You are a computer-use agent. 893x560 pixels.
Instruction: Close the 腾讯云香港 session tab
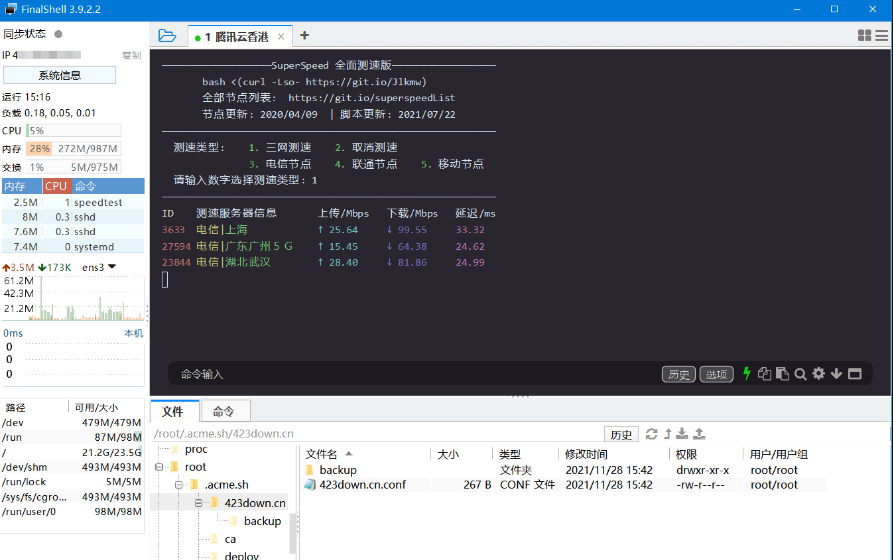pyautogui.click(x=281, y=36)
